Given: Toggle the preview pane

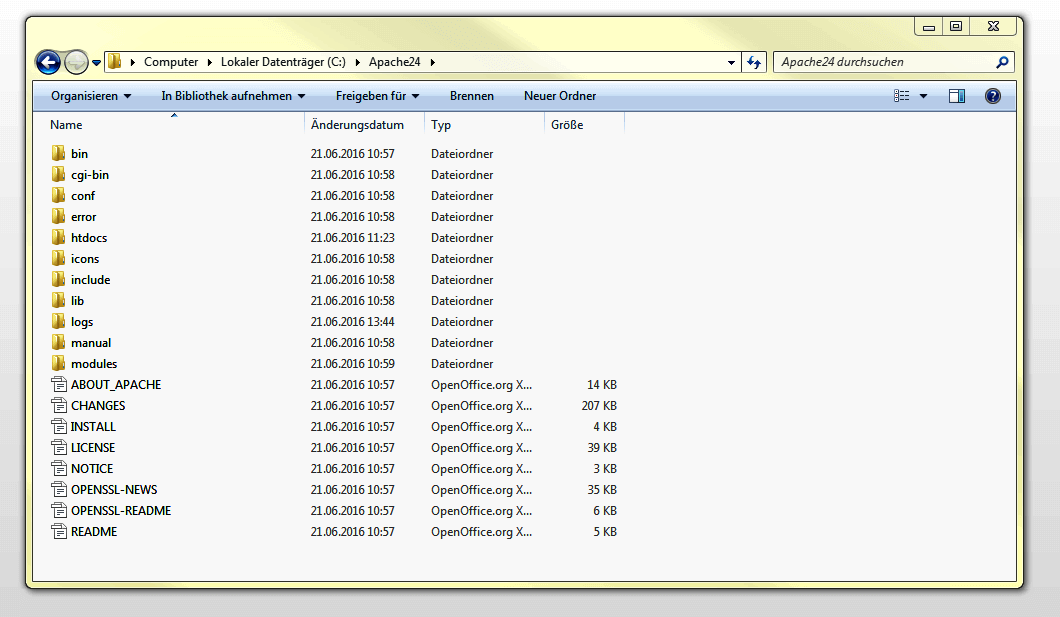Looking at the screenshot, I should point(956,95).
